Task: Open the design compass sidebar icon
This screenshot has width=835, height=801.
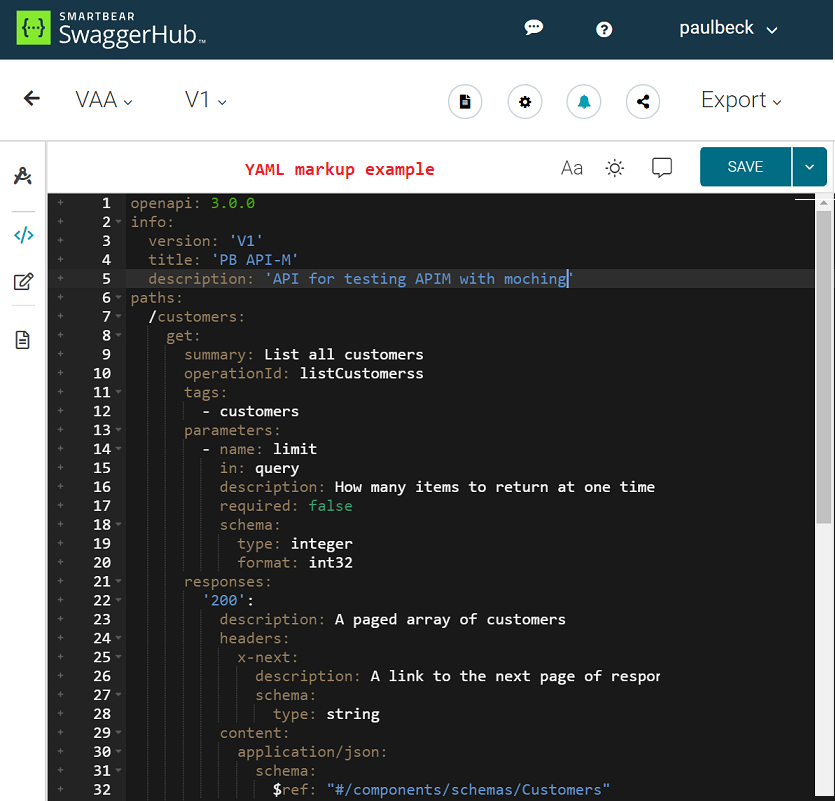Action: pos(23,175)
